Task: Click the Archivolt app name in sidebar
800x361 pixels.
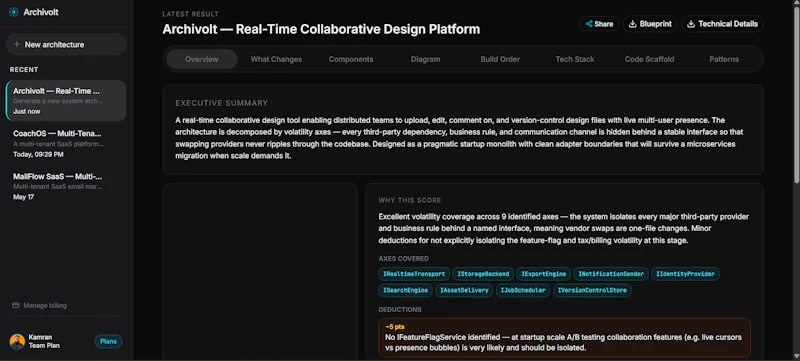Action: coord(41,12)
